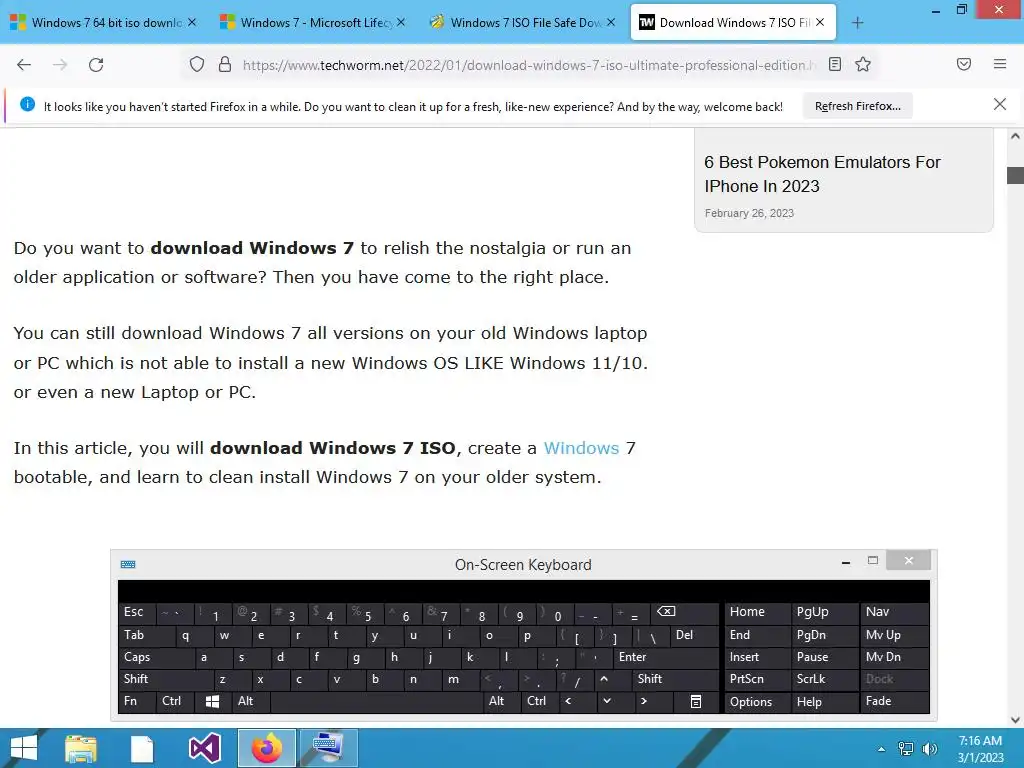Toggle reader view icon in address bar
This screenshot has width=1024, height=768.
click(x=835, y=64)
